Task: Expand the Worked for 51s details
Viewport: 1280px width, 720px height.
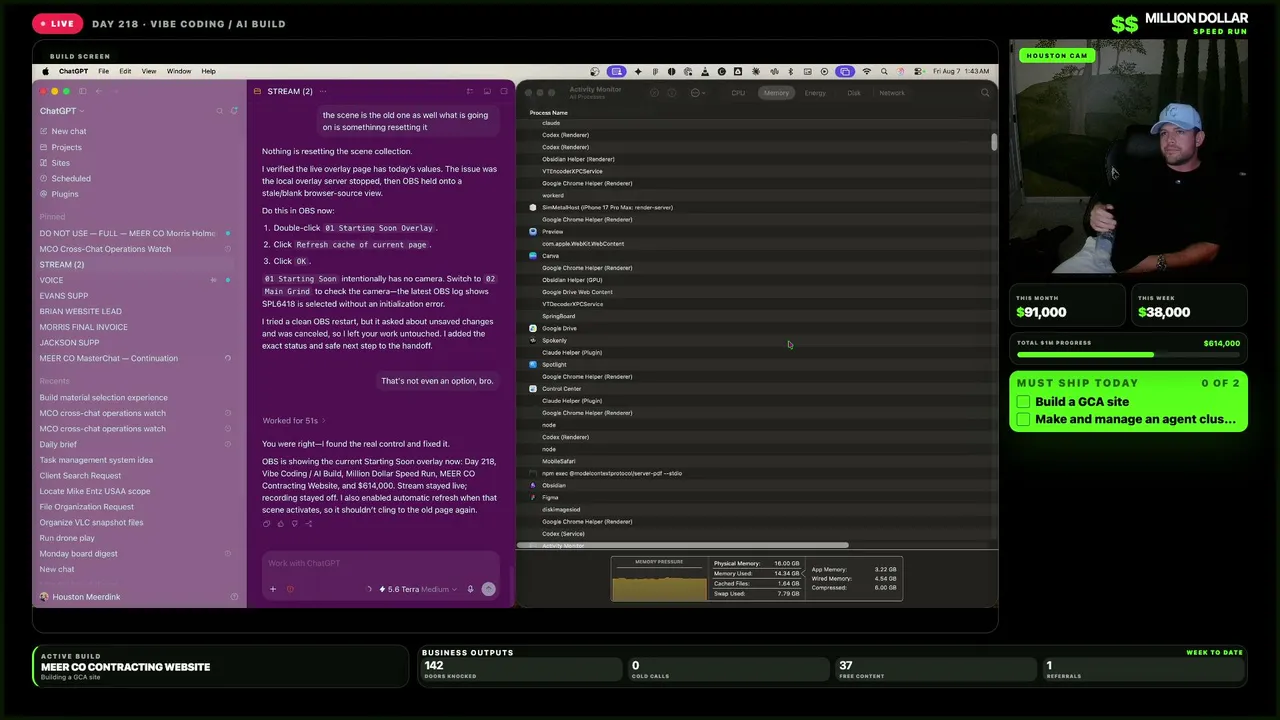Action: click(x=294, y=420)
